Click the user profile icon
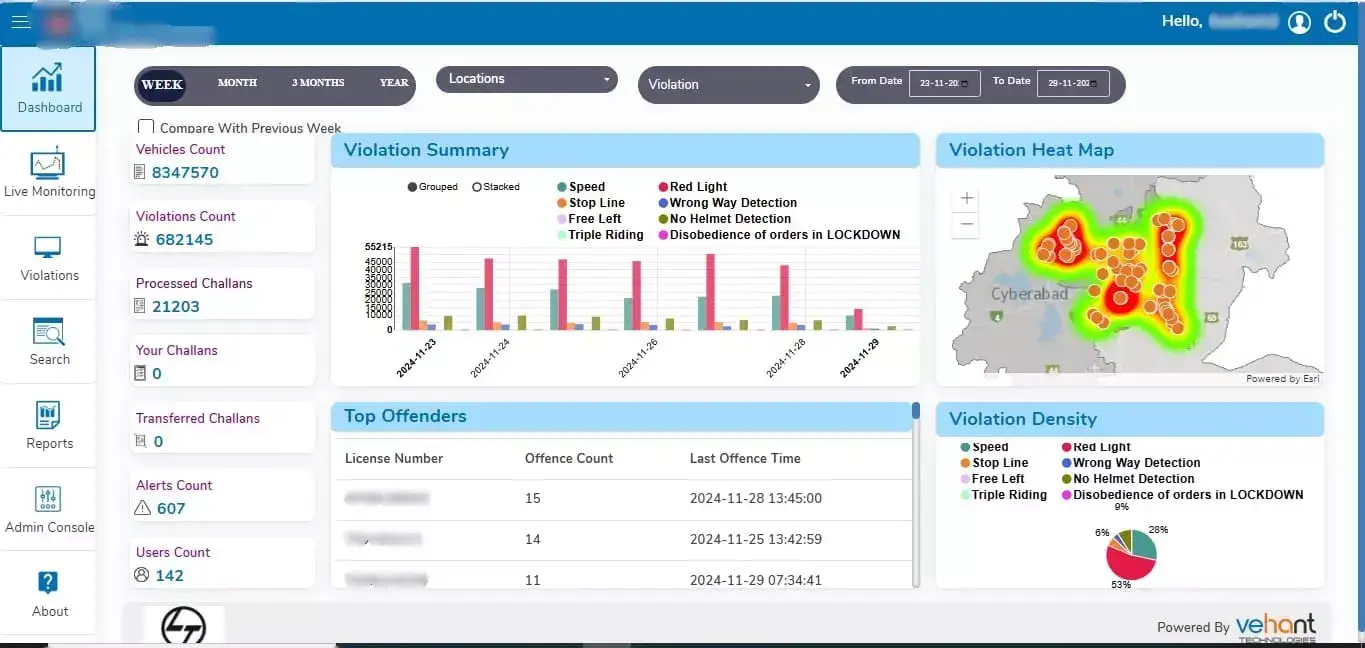 (1299, 22)
